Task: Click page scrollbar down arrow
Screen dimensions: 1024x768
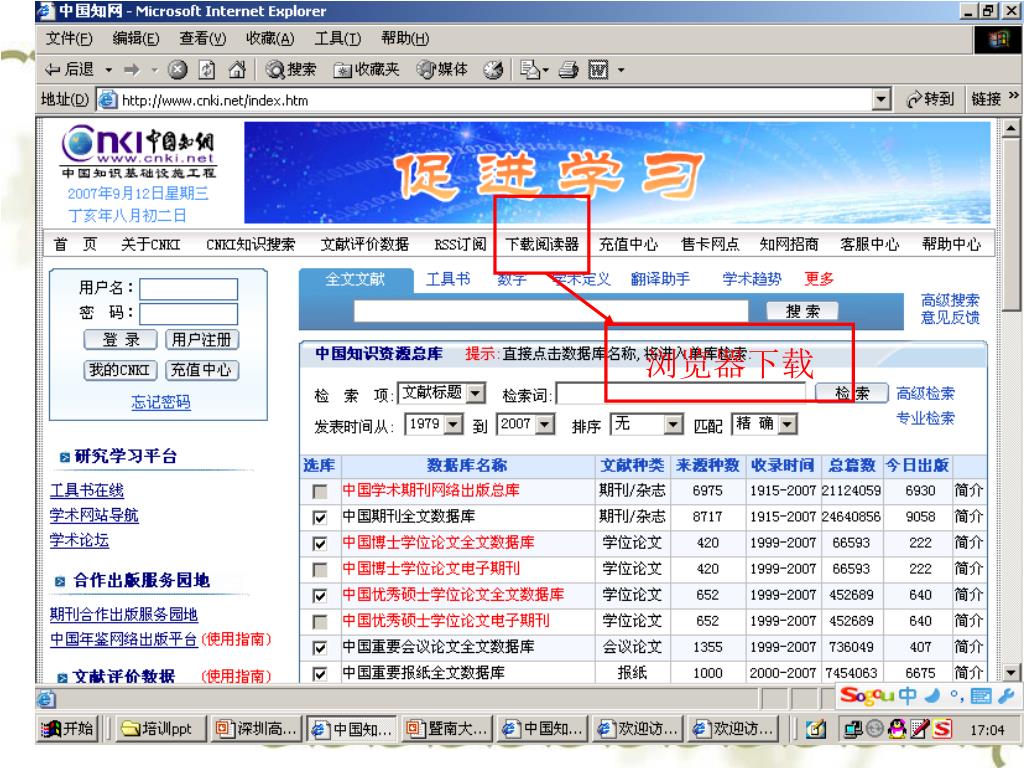Action: (1010, 672)
